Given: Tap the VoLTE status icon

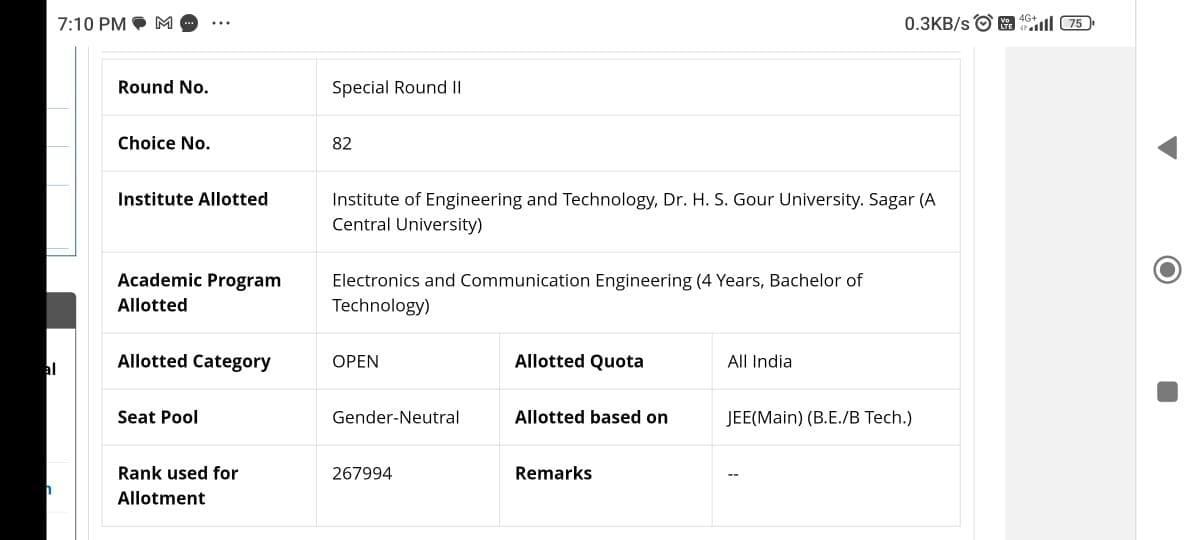Looking at the screenshot, I should (x=1006, y=23).
